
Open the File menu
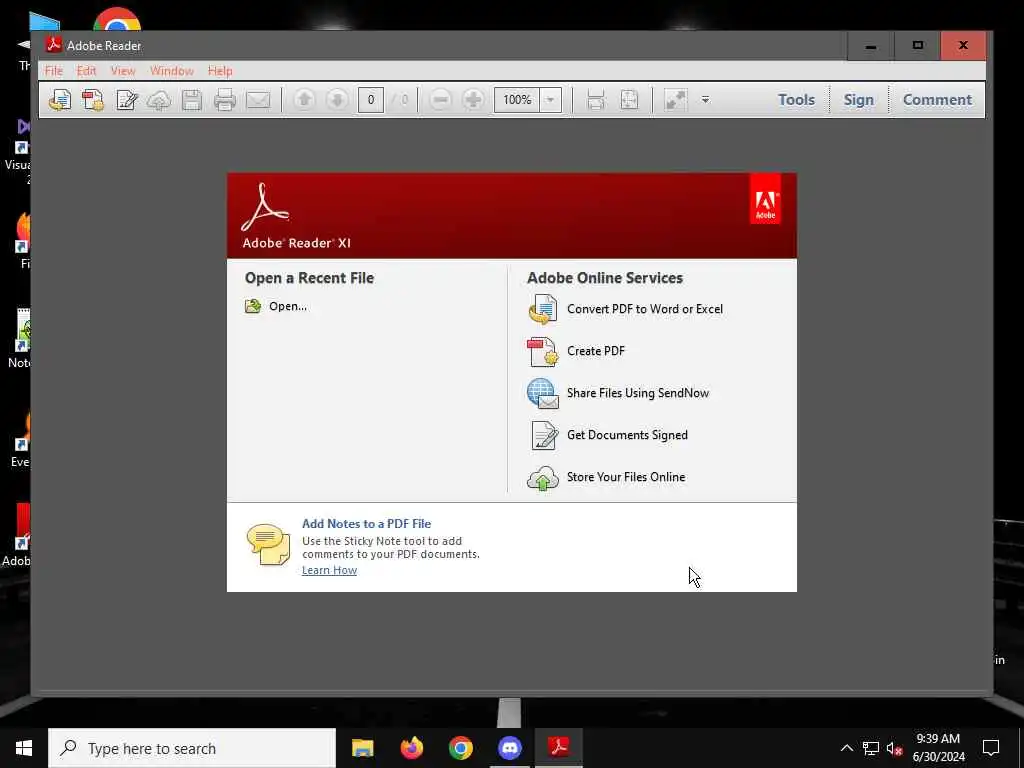(54, 71)
